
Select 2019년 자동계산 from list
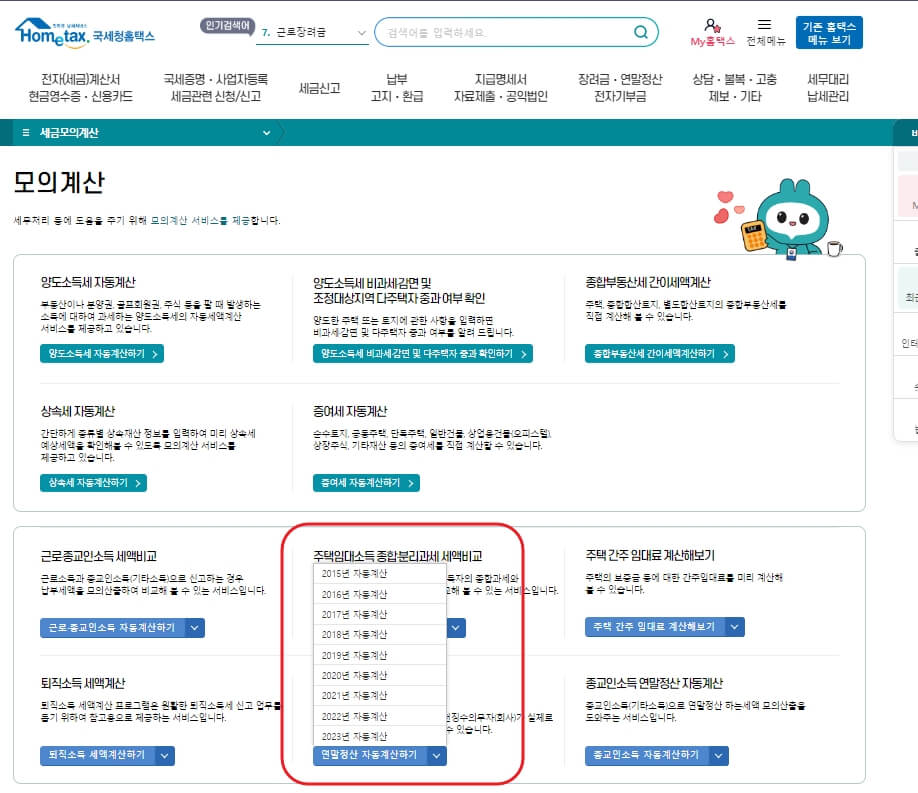(x=380, y=655)
